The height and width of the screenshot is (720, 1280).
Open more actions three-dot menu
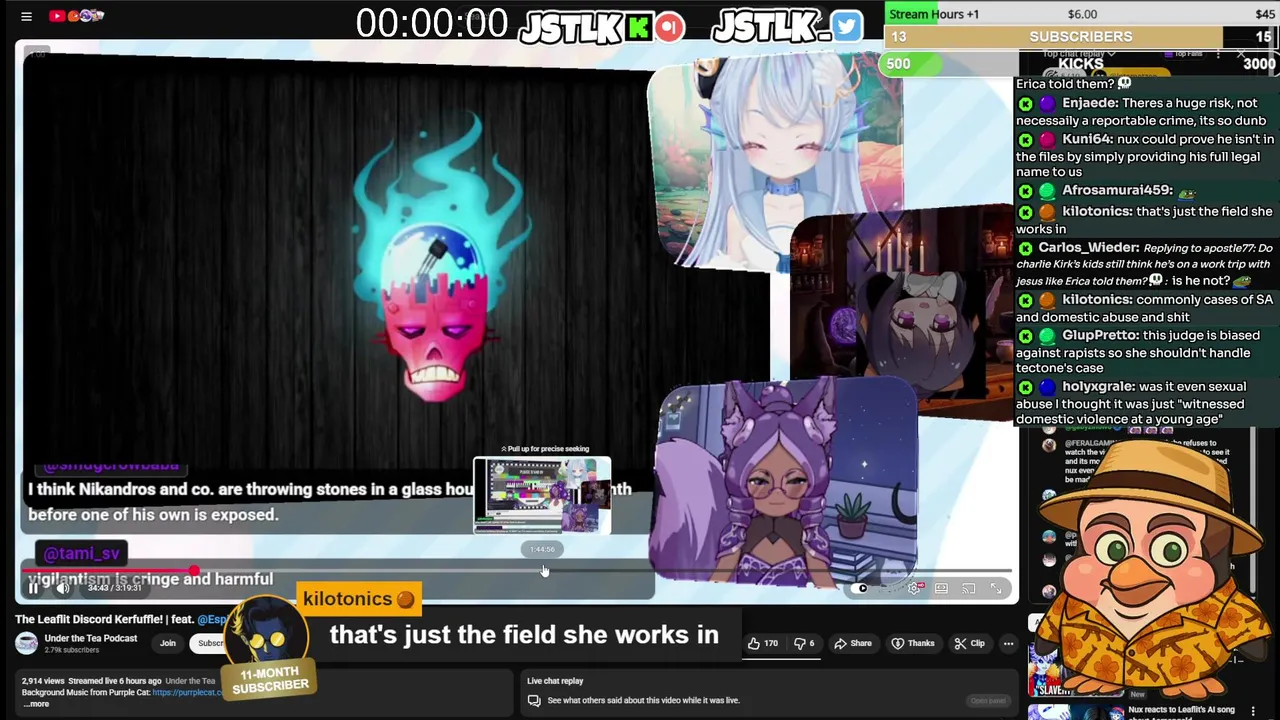click(x=1008, y=643)
